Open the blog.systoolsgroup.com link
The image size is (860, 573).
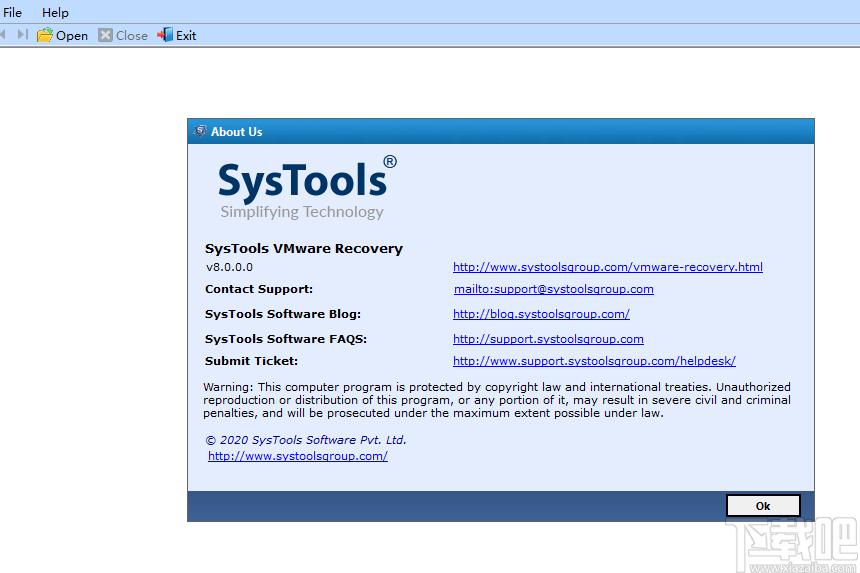point(541,314)
